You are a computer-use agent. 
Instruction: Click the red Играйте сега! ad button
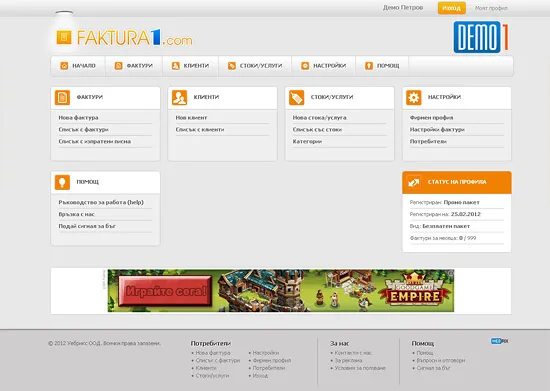(165, 291)
